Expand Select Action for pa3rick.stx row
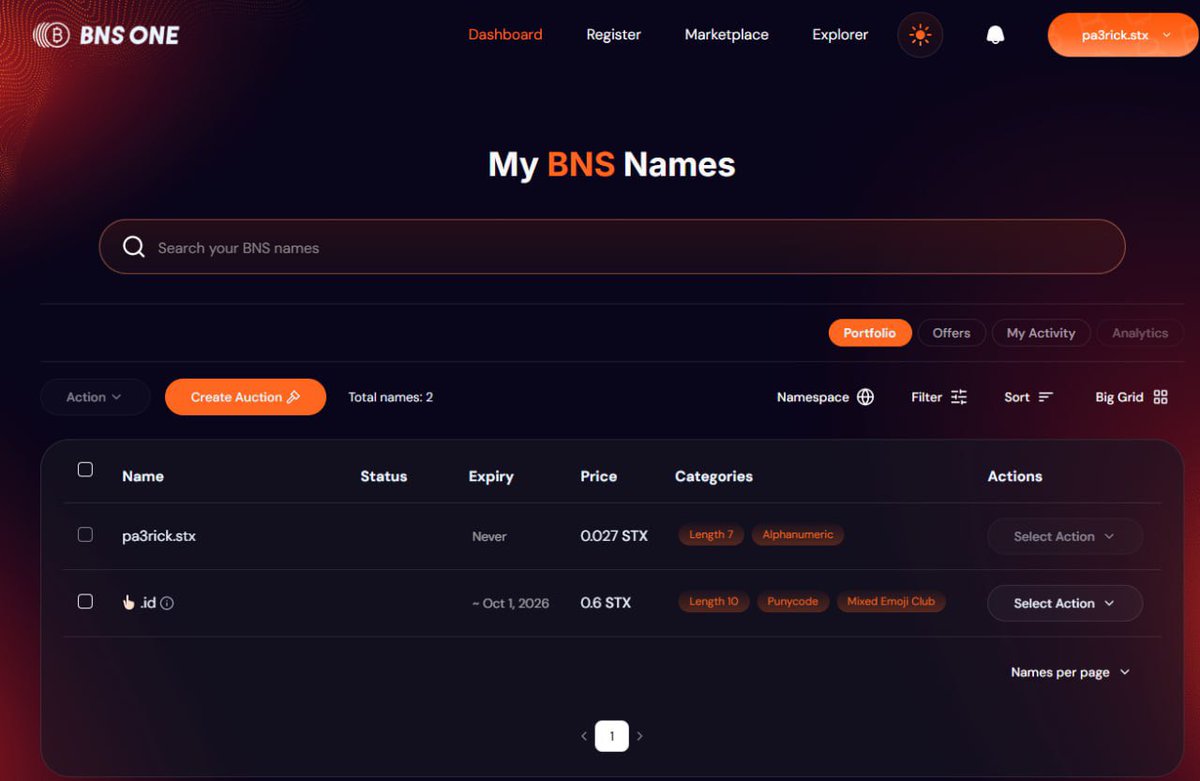1200x781 pixels. click(1064, 536)
